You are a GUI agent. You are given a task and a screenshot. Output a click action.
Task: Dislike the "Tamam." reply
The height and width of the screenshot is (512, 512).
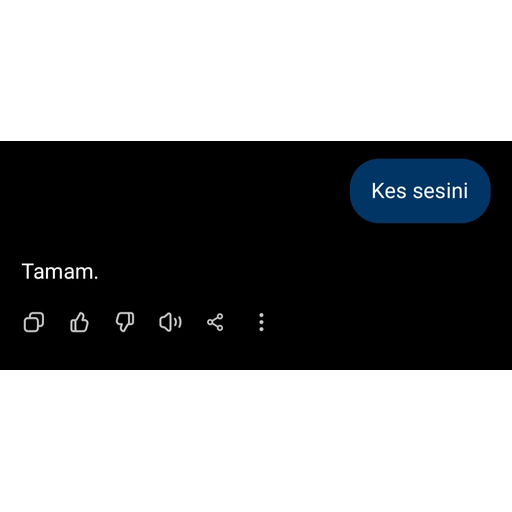tap(125, 322)
